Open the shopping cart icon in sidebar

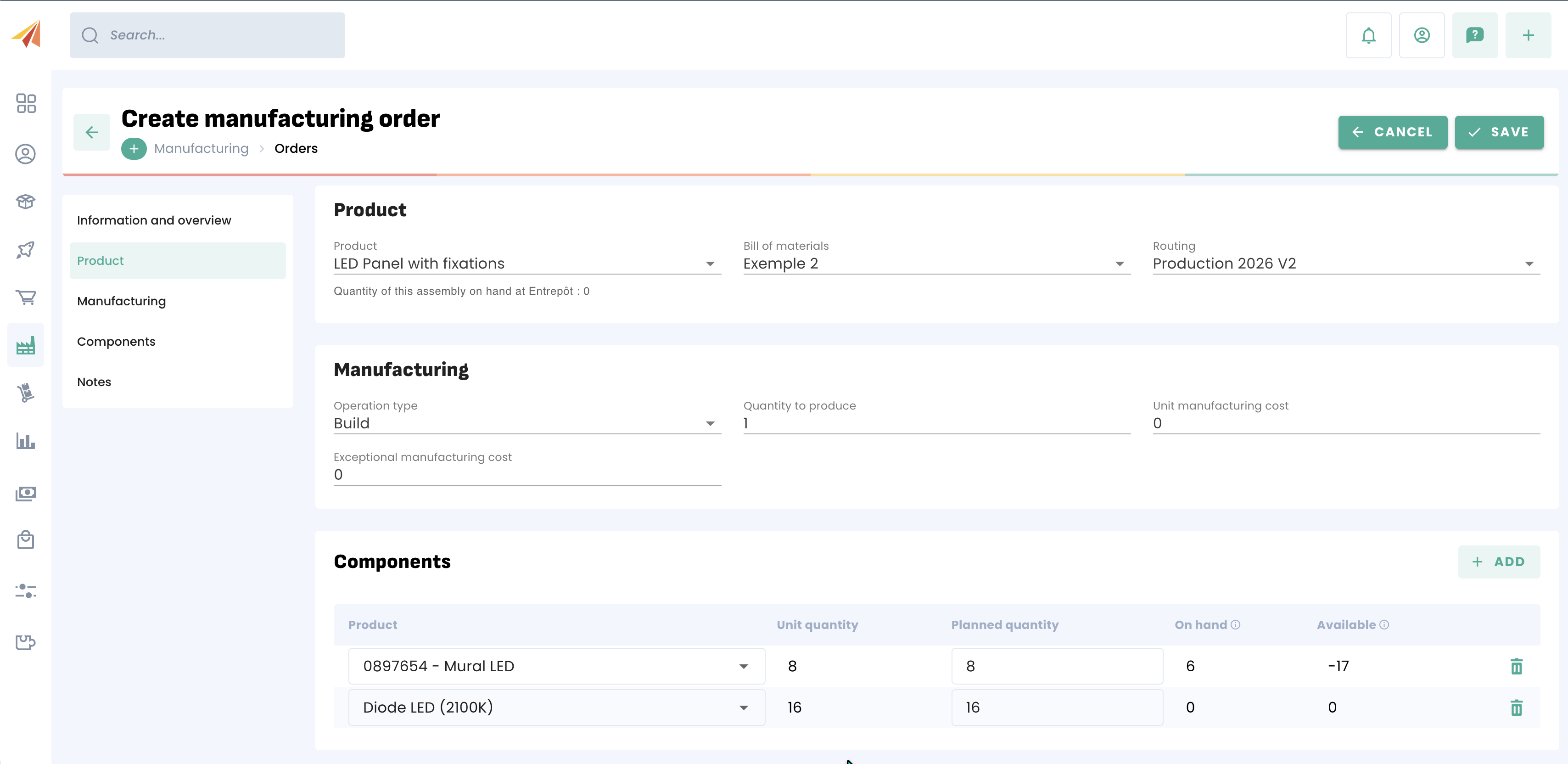tap(26, 297)
